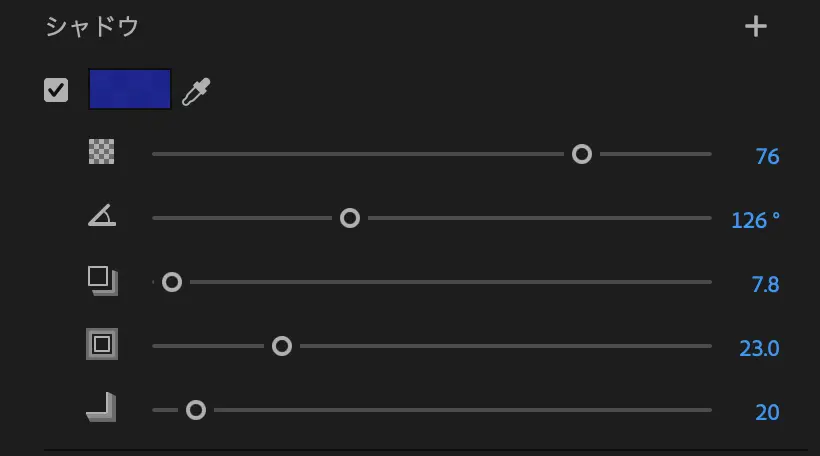Click the blur slider handle
Viewport: 820px width, 456px height.
pos(196,410)
